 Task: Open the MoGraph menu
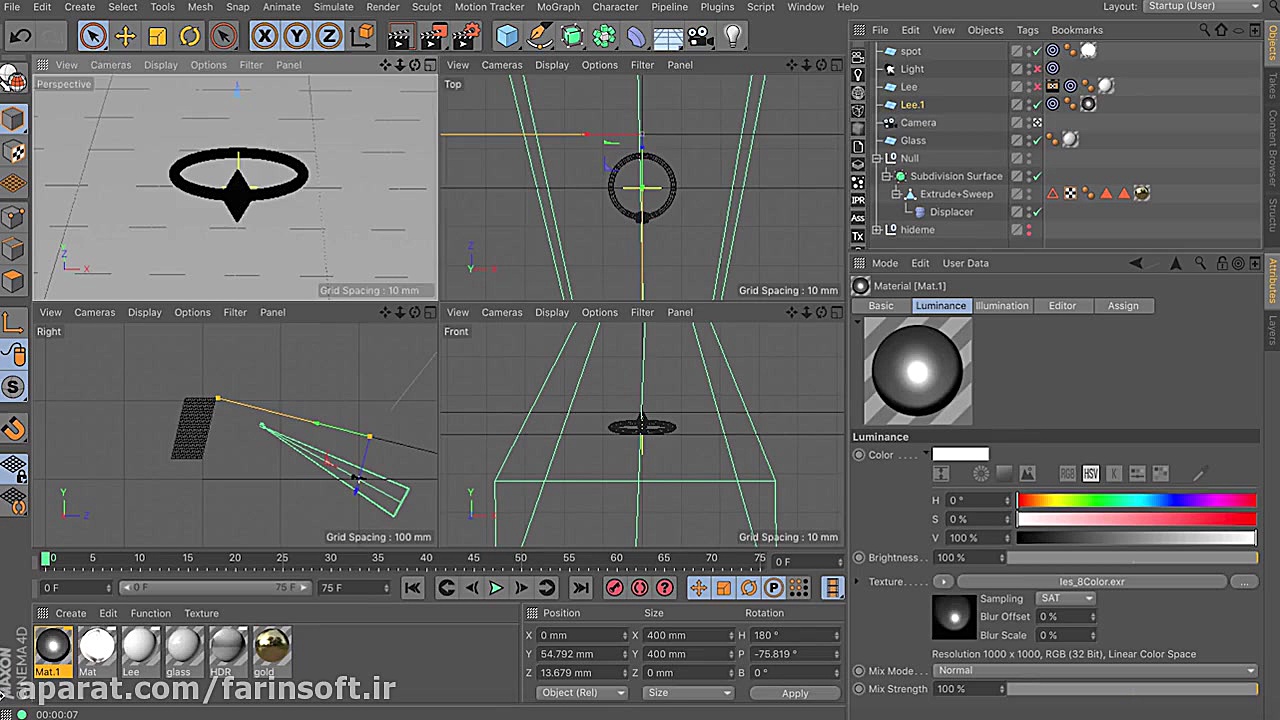coord(558,7)
